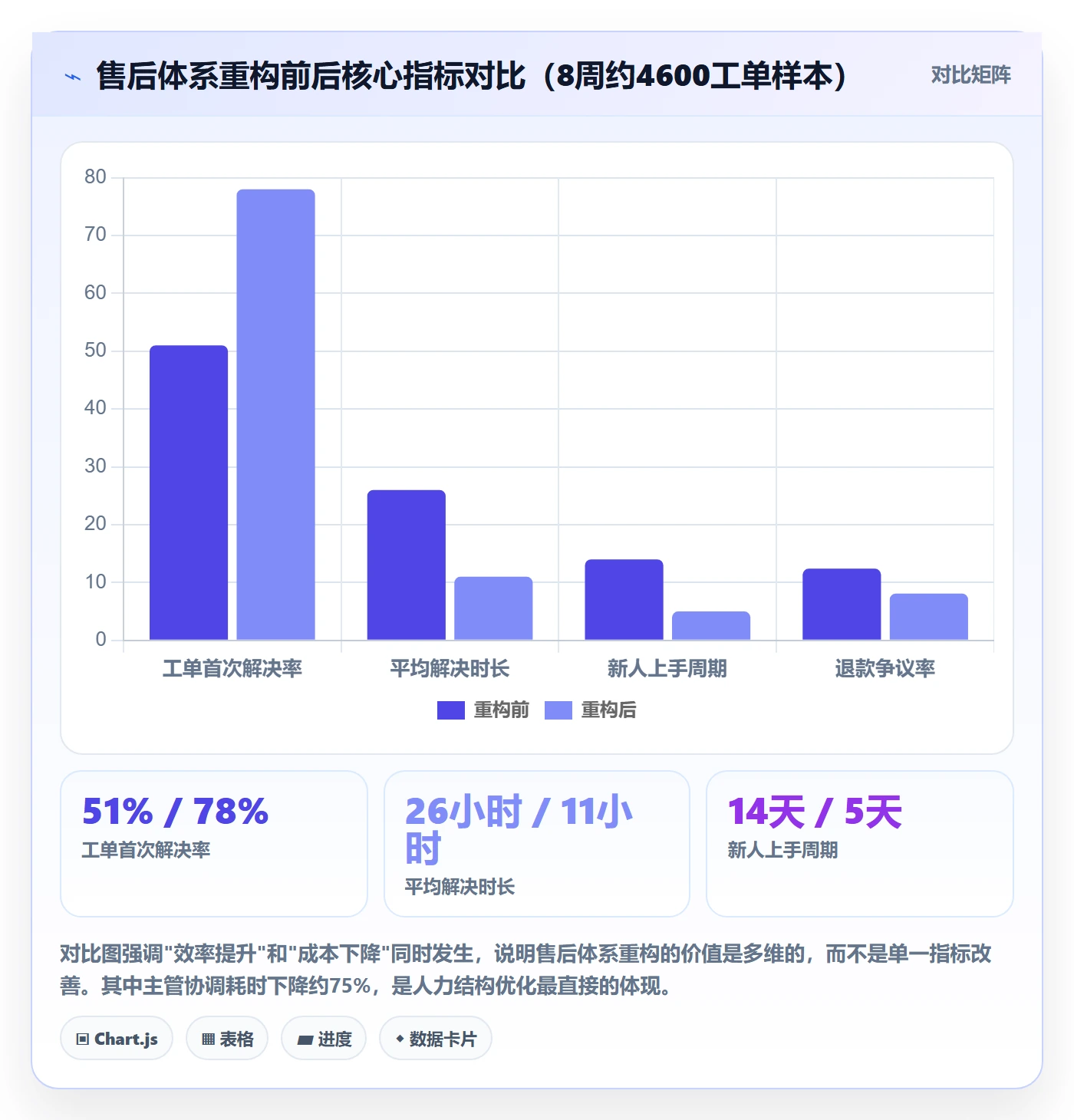Click the 50 tick on the y-axis
The height and width of the screenshot is (1120, 1074).
click(x=95, y=351)
